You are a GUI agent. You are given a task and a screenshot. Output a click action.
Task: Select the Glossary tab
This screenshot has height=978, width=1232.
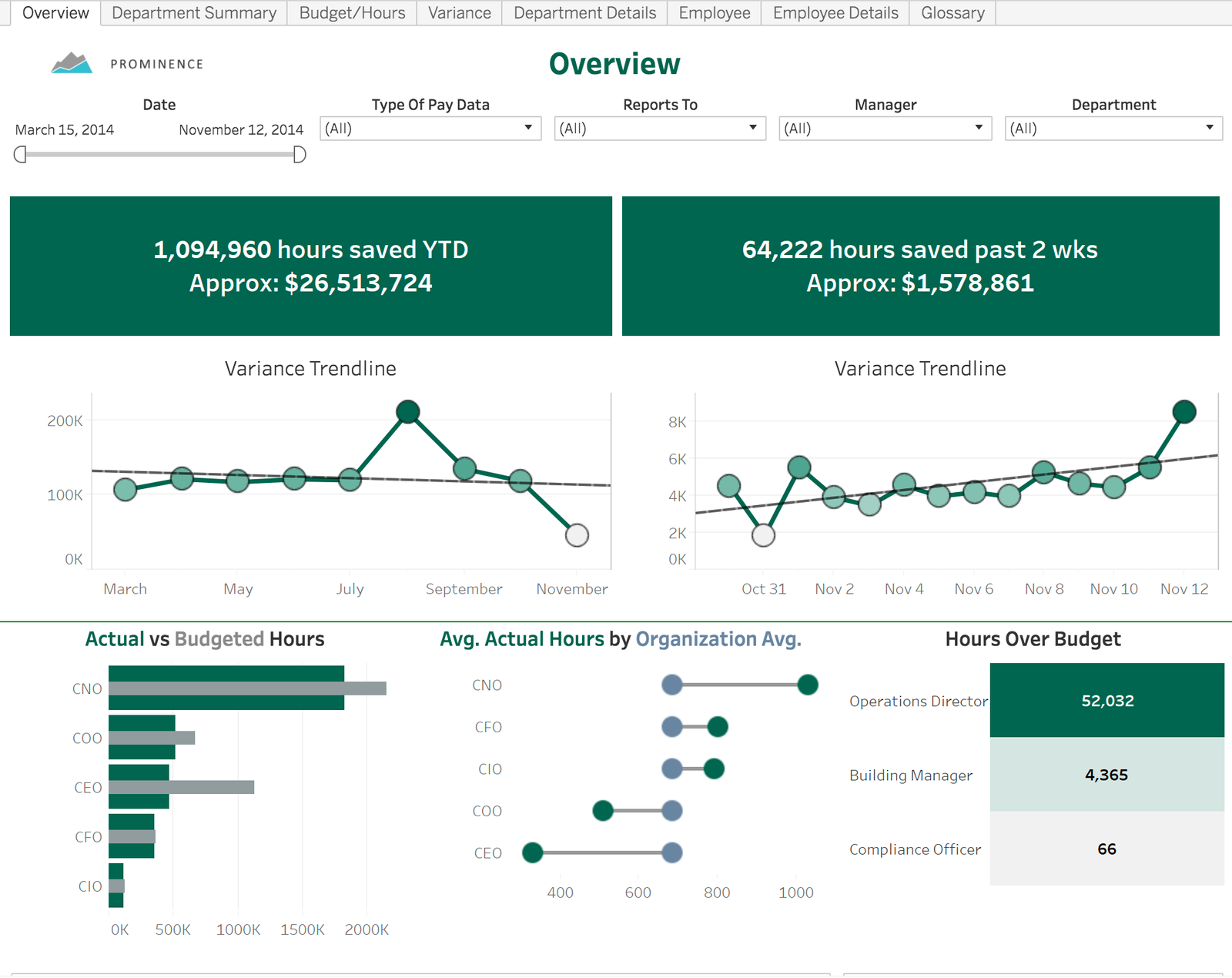[952, 13]
